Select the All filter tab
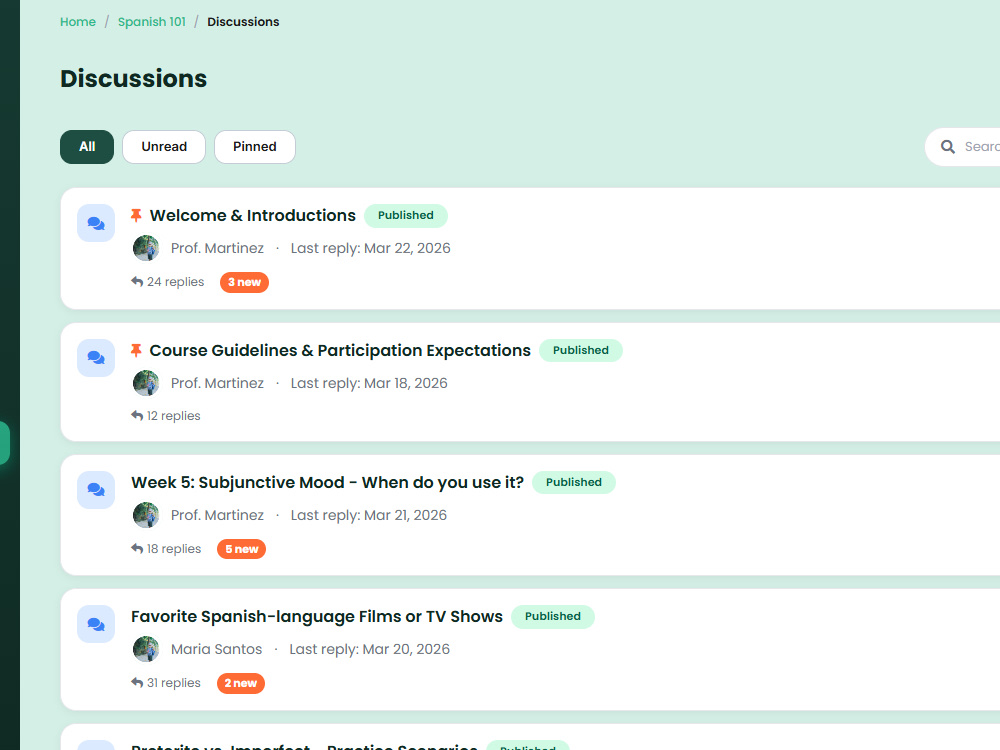The image size is (1000, 750). (87, 147)
